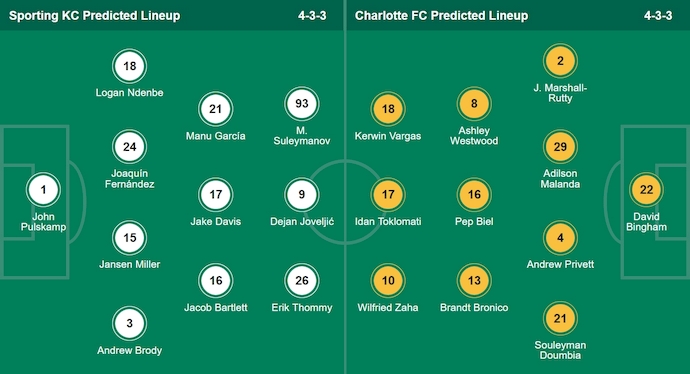This screenshot has height=374, width=690.
Task: Click Adilson Malanda's number 29 badge
Action: pyautogui.click(x=560, y=147)
